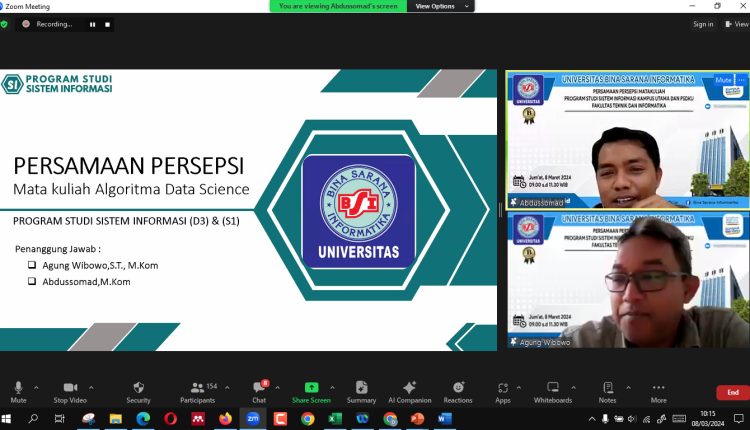Expand chat options arrow beside Chat

pyautogui.click(x=277, y=387)
